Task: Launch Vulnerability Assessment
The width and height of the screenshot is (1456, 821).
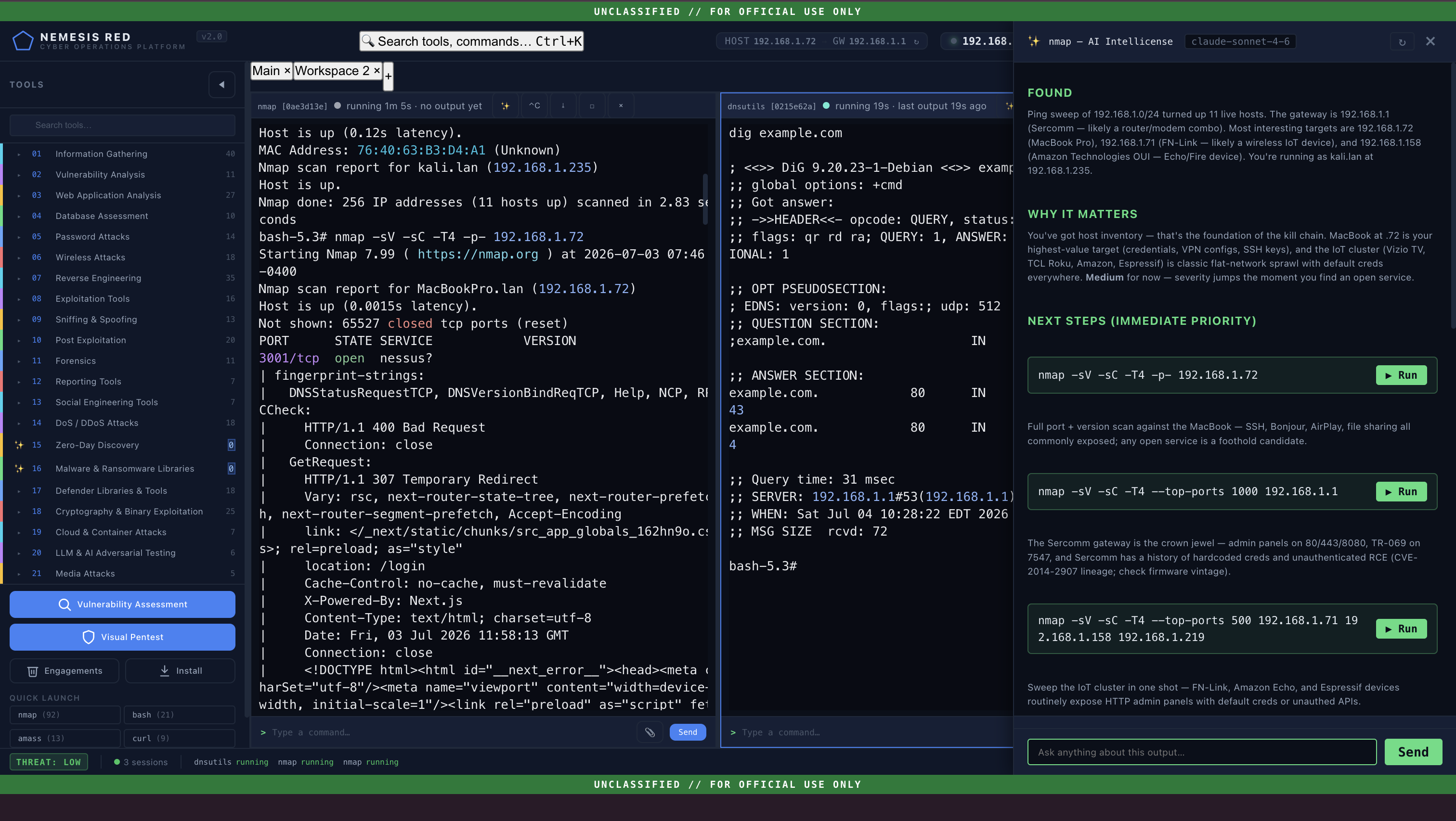Action: (123, 604)
